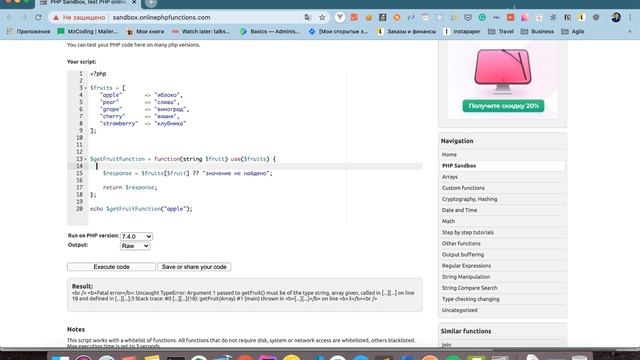Click Save or share your code button
The height and width of the screenshot is (360, 640).
click(x=194, y=267)
